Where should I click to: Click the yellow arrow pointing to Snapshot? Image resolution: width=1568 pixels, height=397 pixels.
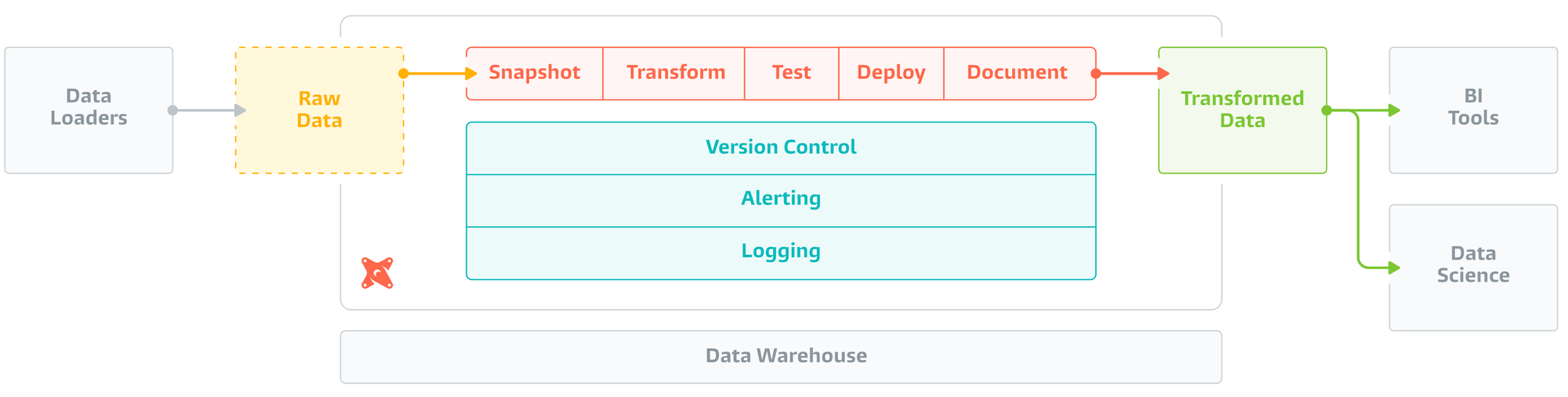coord(438,74)
